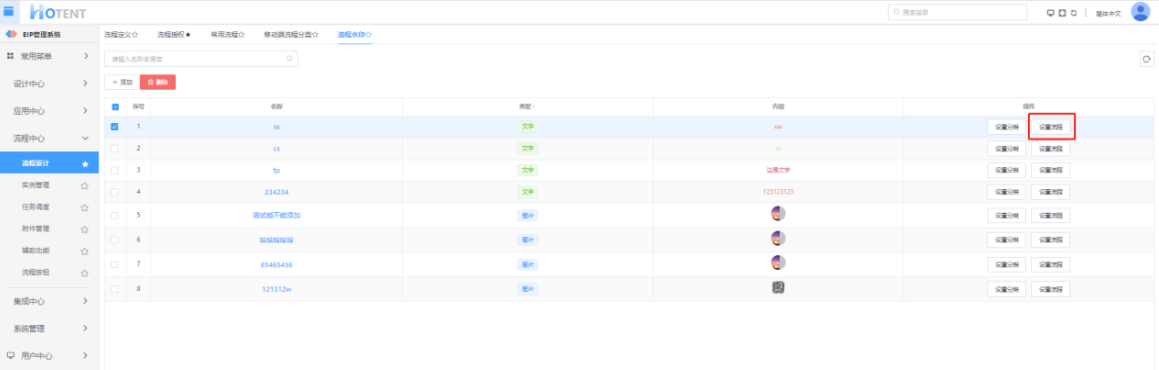The height and width of the screenshot is (370, 1159).
Task: Click the red 删除 button
Action: (157, 82)
